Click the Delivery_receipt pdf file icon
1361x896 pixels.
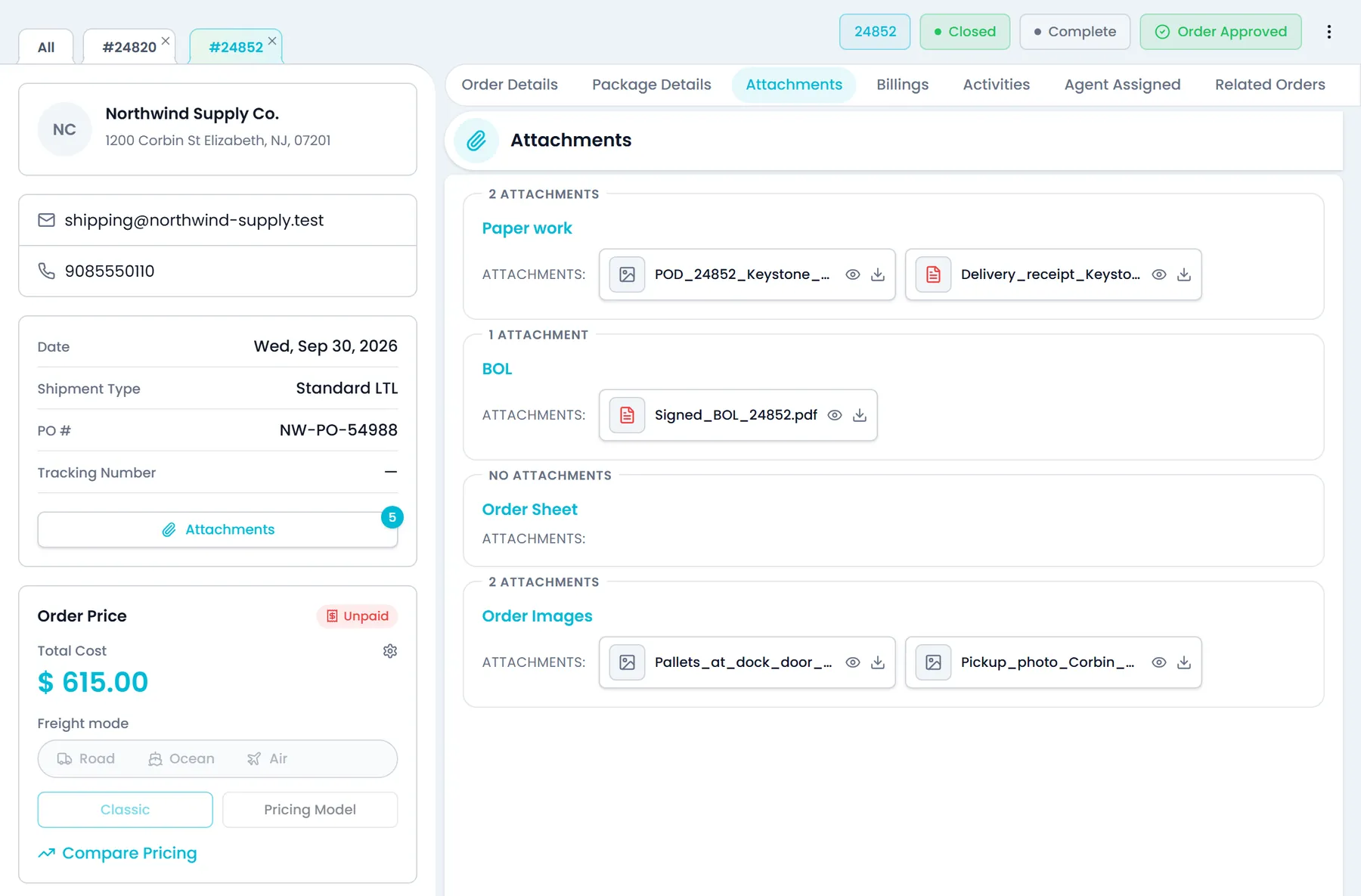(x=934, y=274)
